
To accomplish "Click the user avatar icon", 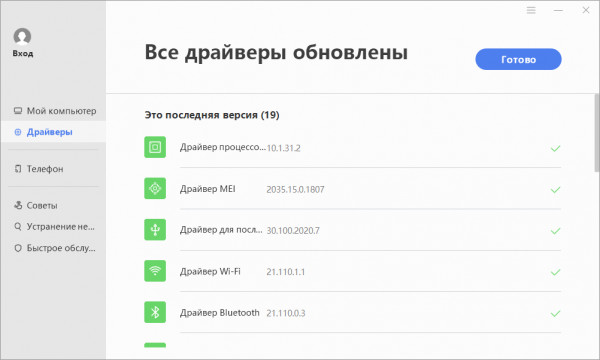I will [x=22, y=37].
